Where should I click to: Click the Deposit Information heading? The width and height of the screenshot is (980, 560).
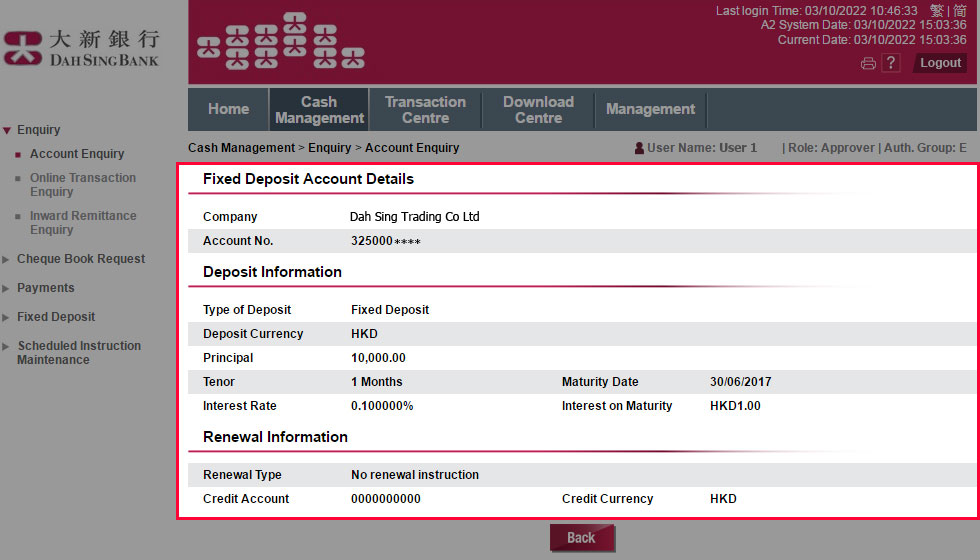(x=272, y=272)
